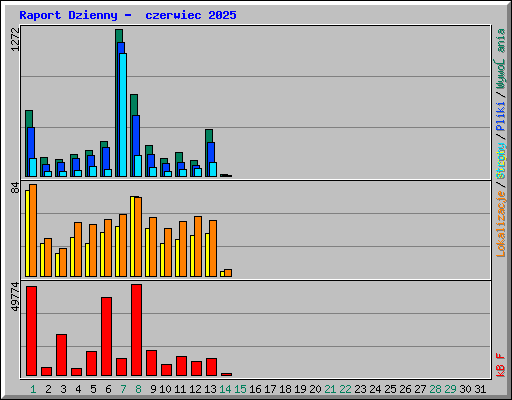Click day label 25 on the x-axis

pyautogui.click(x=390, y=389)
